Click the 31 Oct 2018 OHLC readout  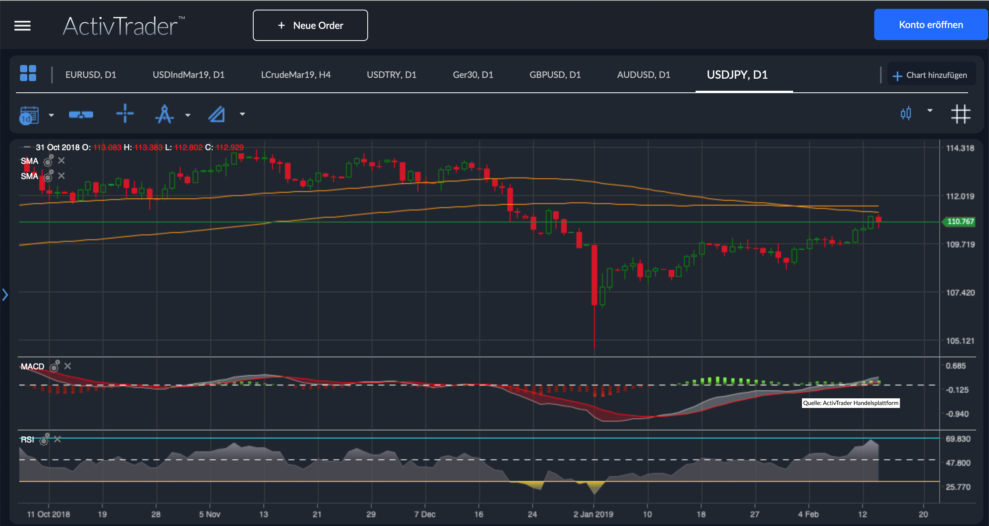pos(139,148)
